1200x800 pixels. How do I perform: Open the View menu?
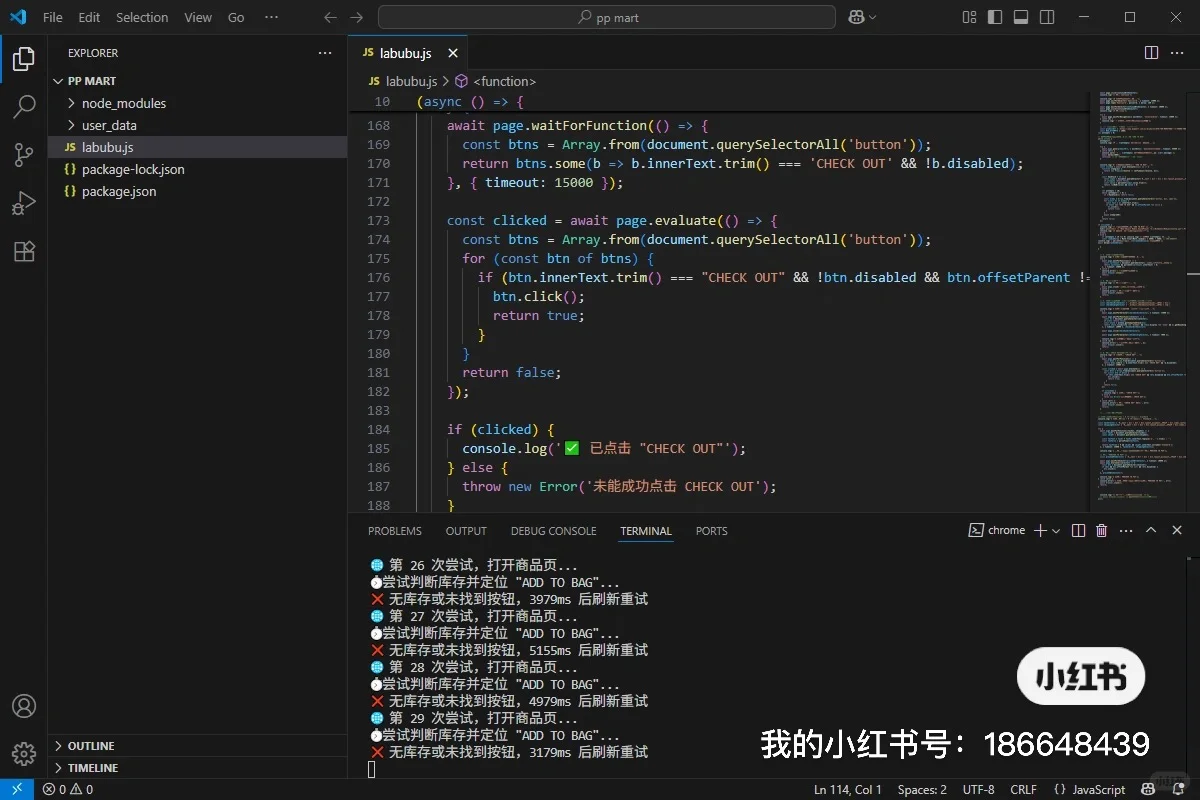(198, 17)
